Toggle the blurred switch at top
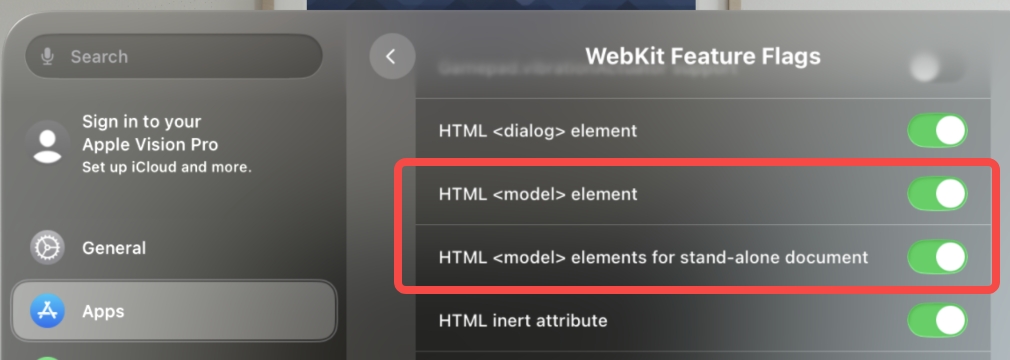Viewport: 1010px width, 360px height. pos(937,68)
